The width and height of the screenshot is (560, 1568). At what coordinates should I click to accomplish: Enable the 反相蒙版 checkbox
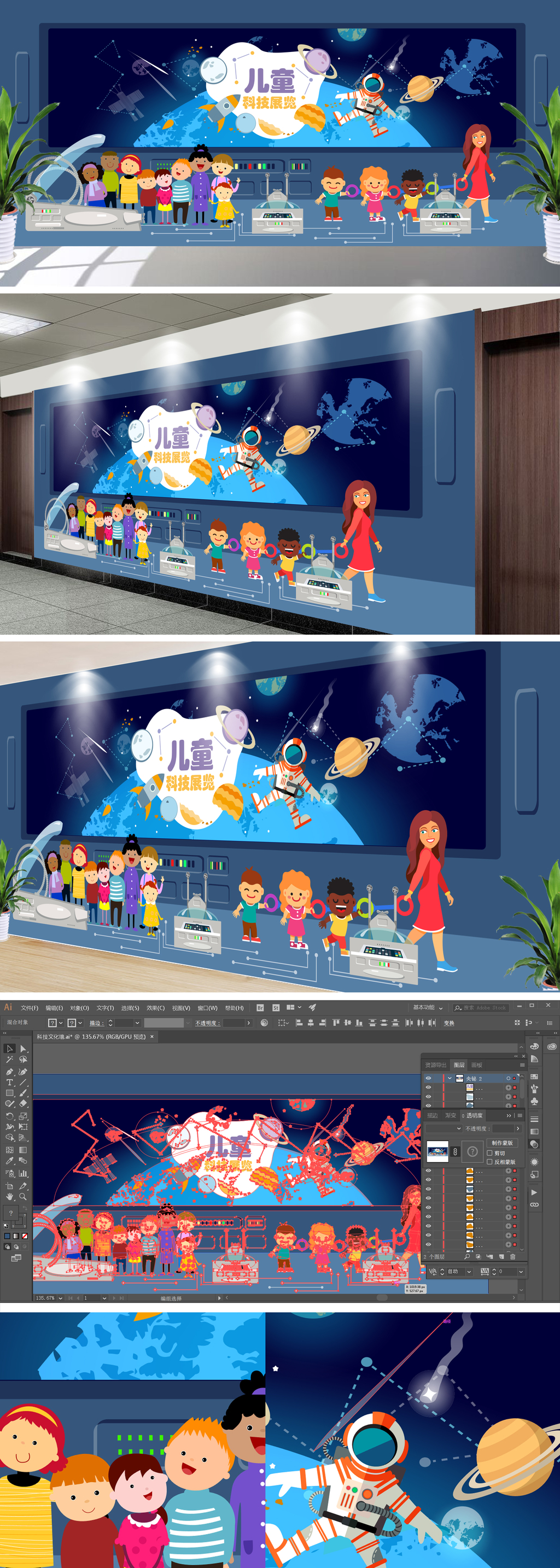coord(490,1162)
